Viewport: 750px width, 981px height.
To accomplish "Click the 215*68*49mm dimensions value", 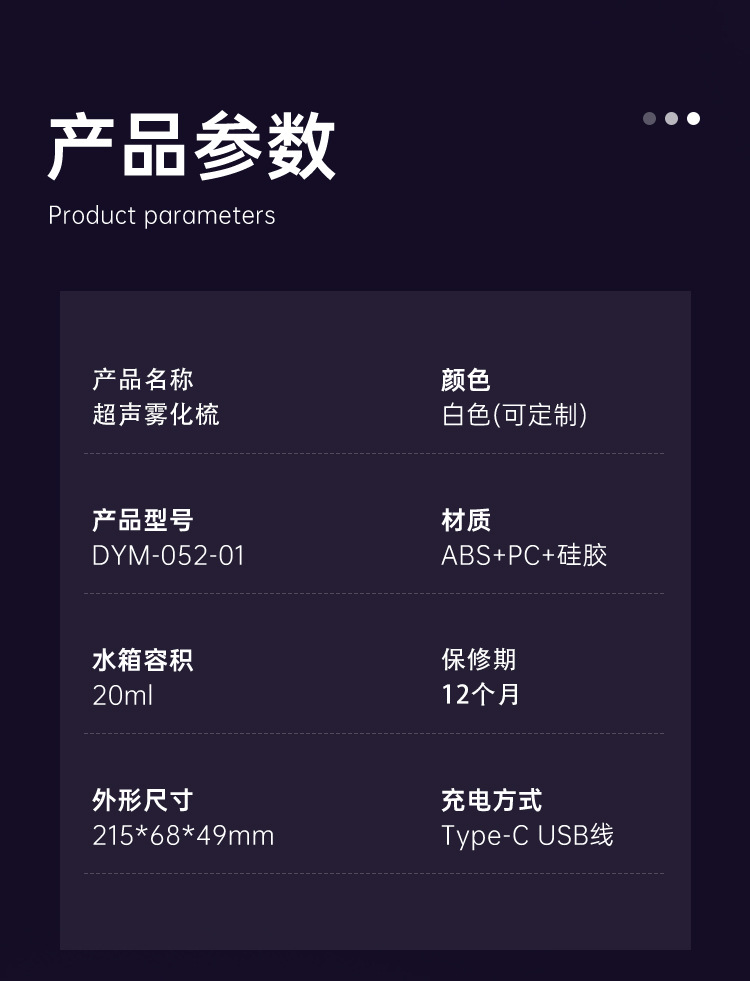I will (x=183, y=835).
